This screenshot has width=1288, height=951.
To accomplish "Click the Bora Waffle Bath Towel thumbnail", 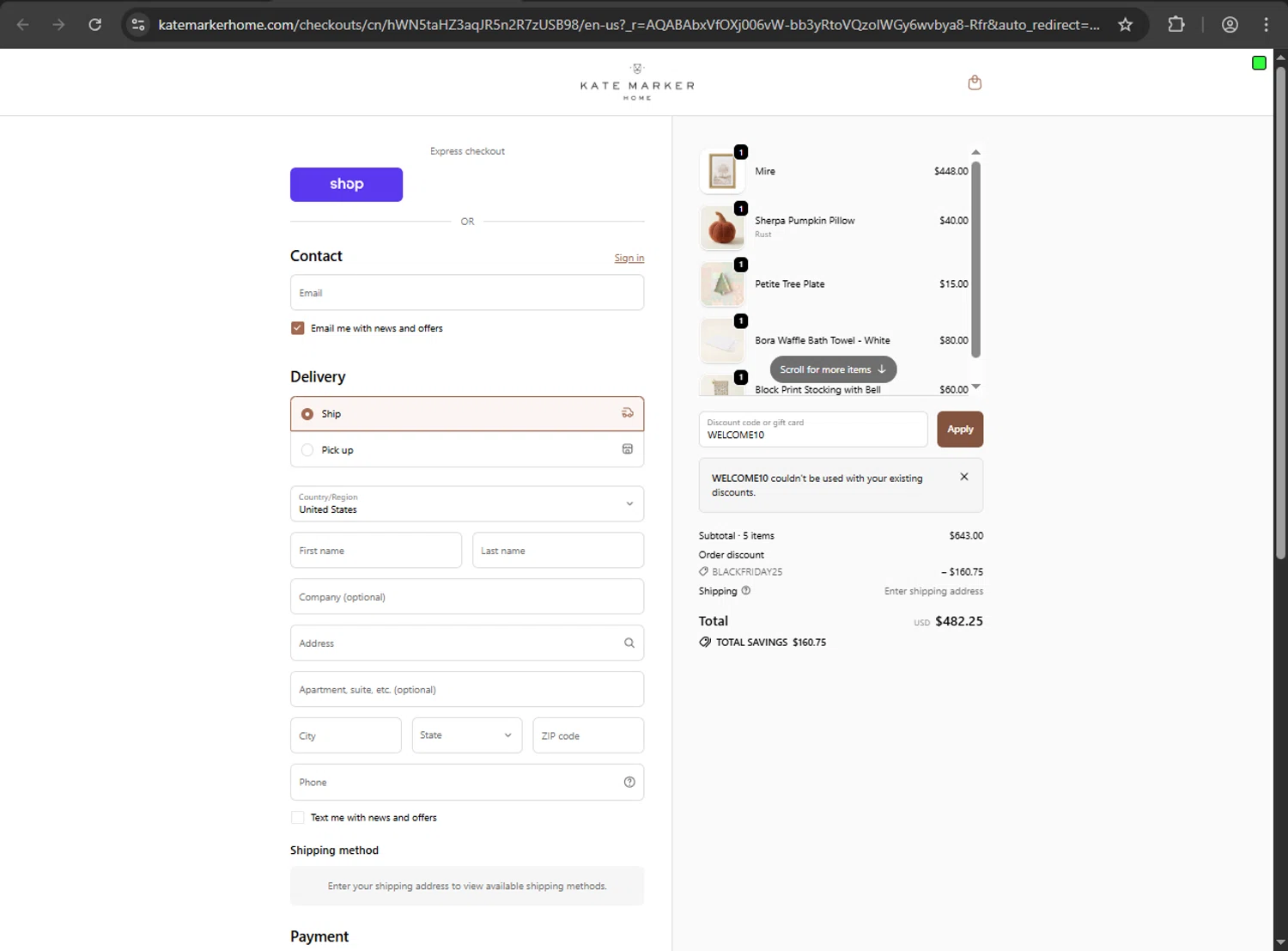I will (722, 340).
